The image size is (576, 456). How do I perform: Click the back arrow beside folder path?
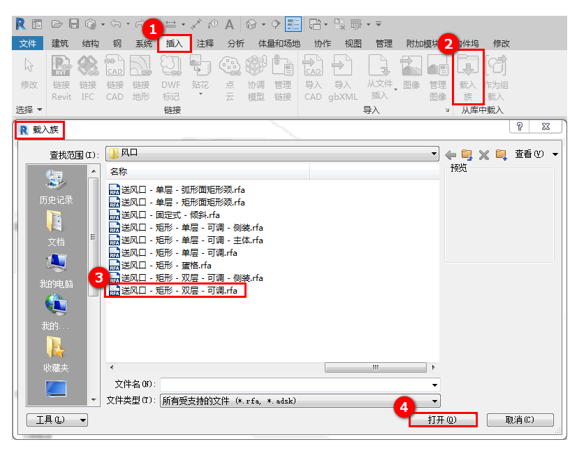450,155
